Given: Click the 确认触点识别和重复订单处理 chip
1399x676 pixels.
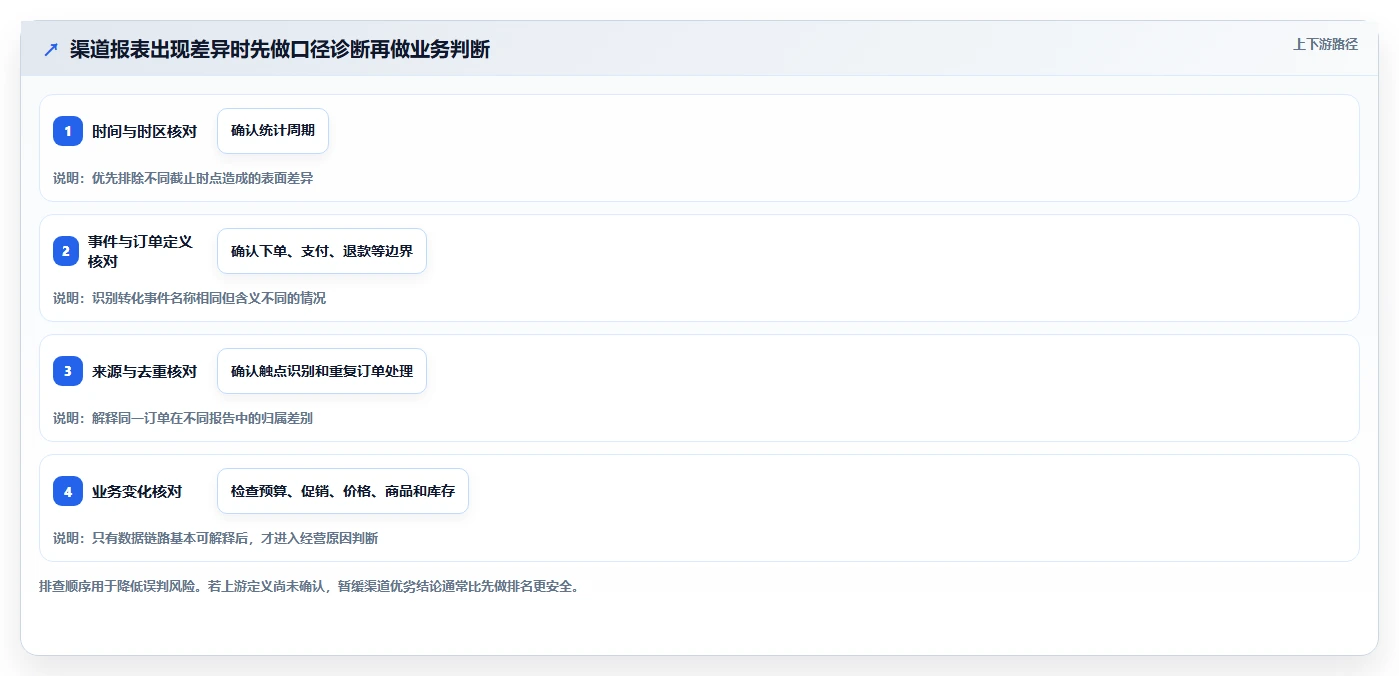Looking at the screenshot, I should point(322,371).
